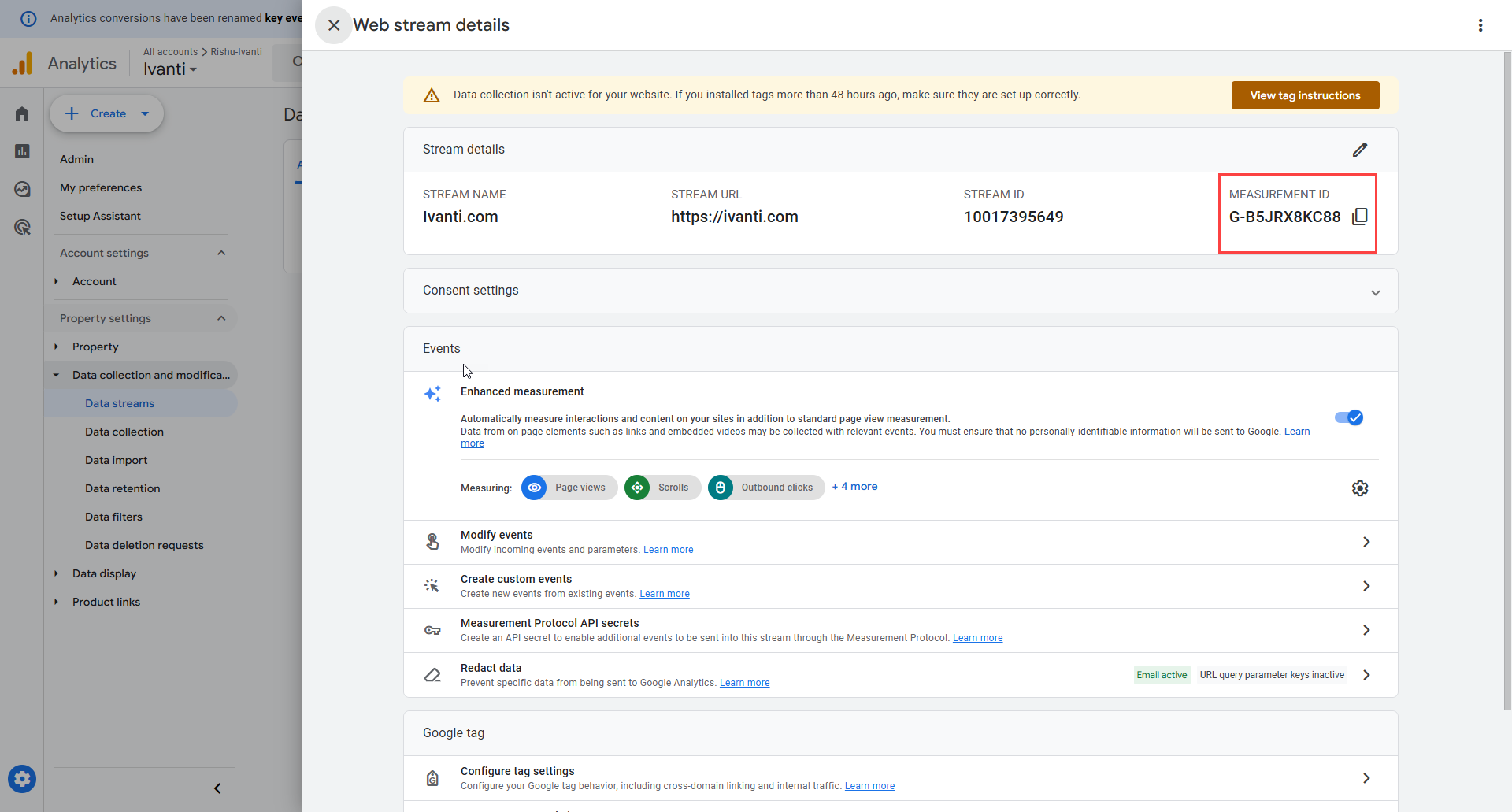This screenshot has width=1512, height=812.
Task: Disable the Enhanced measurement toggle
Action: point(1349,417)
